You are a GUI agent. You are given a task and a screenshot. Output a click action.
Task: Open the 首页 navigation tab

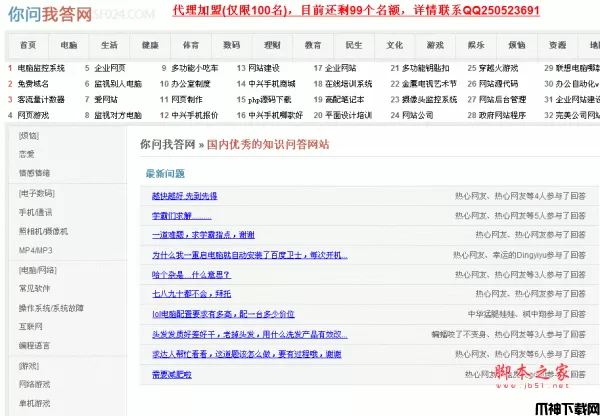tap(28, 45)
